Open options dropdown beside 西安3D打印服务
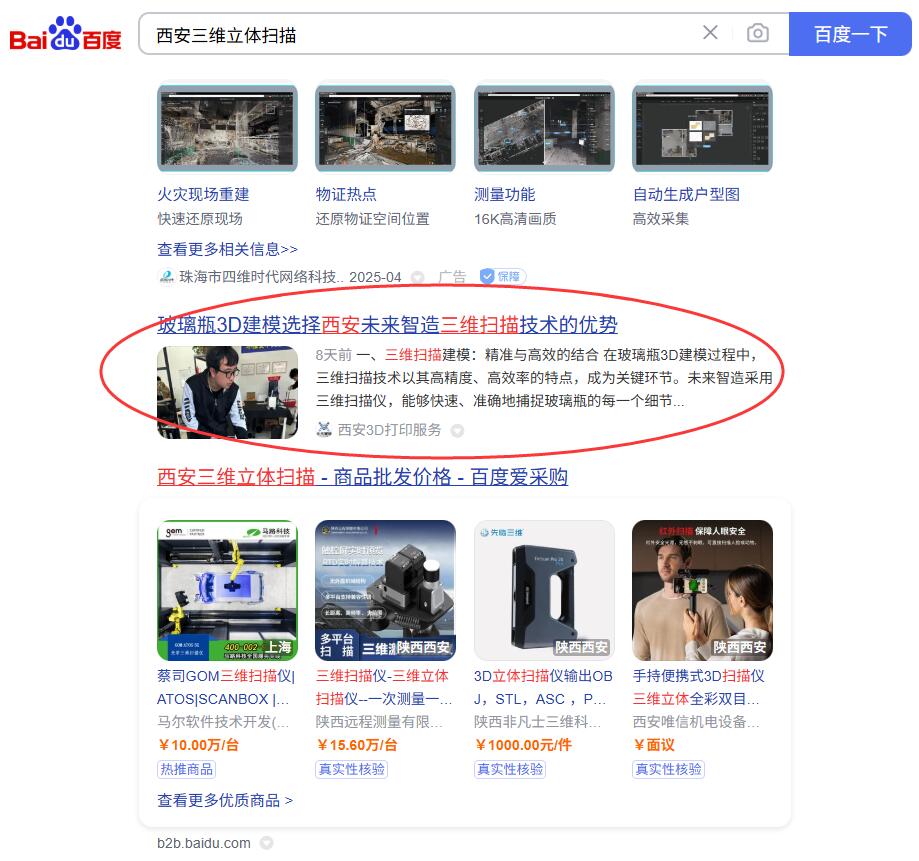Viewport: 919px width, 861px height. [457, 430]
